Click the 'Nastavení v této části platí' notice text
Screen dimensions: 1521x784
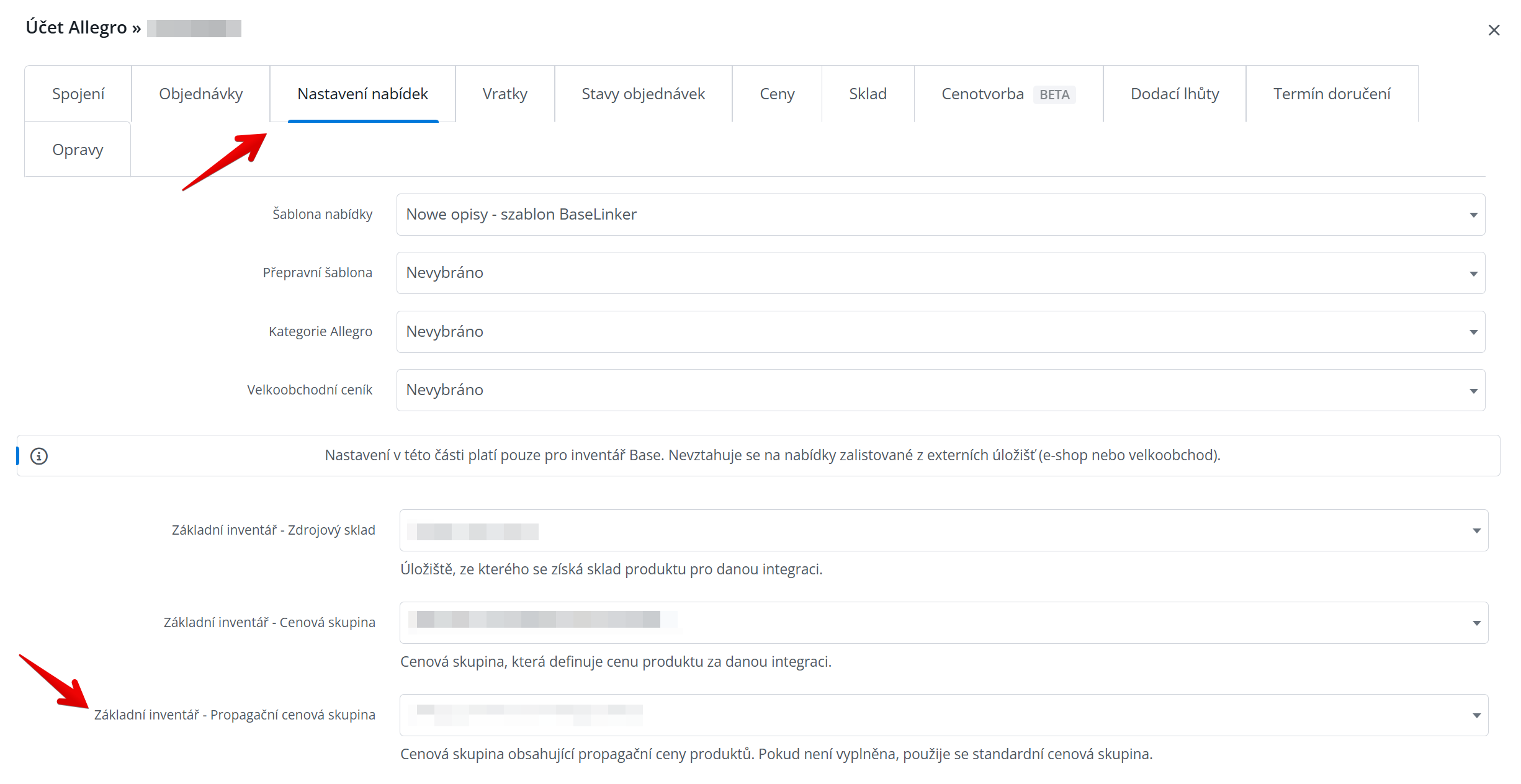(773, 455)
